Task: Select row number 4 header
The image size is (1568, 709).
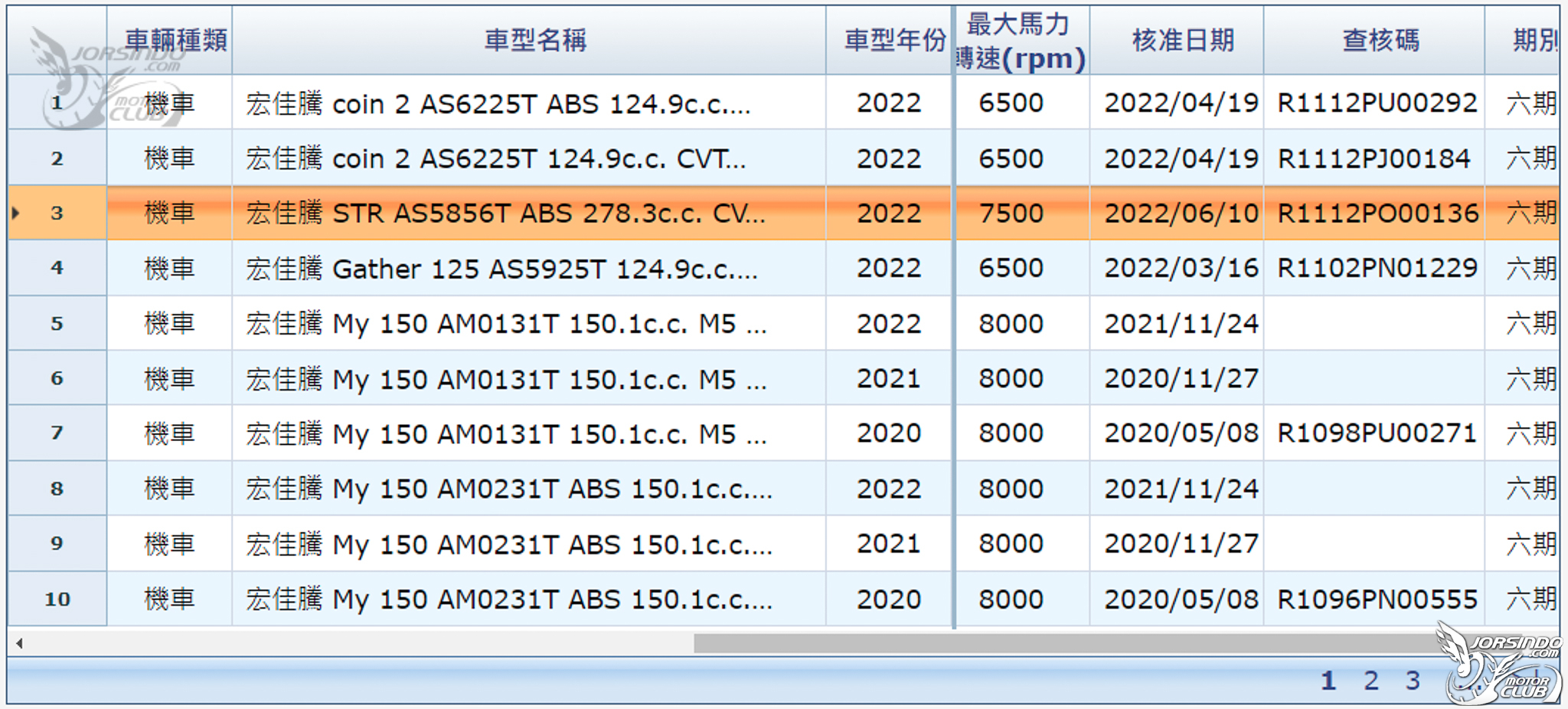Action: pyautogui.click(x=57, y=268)
